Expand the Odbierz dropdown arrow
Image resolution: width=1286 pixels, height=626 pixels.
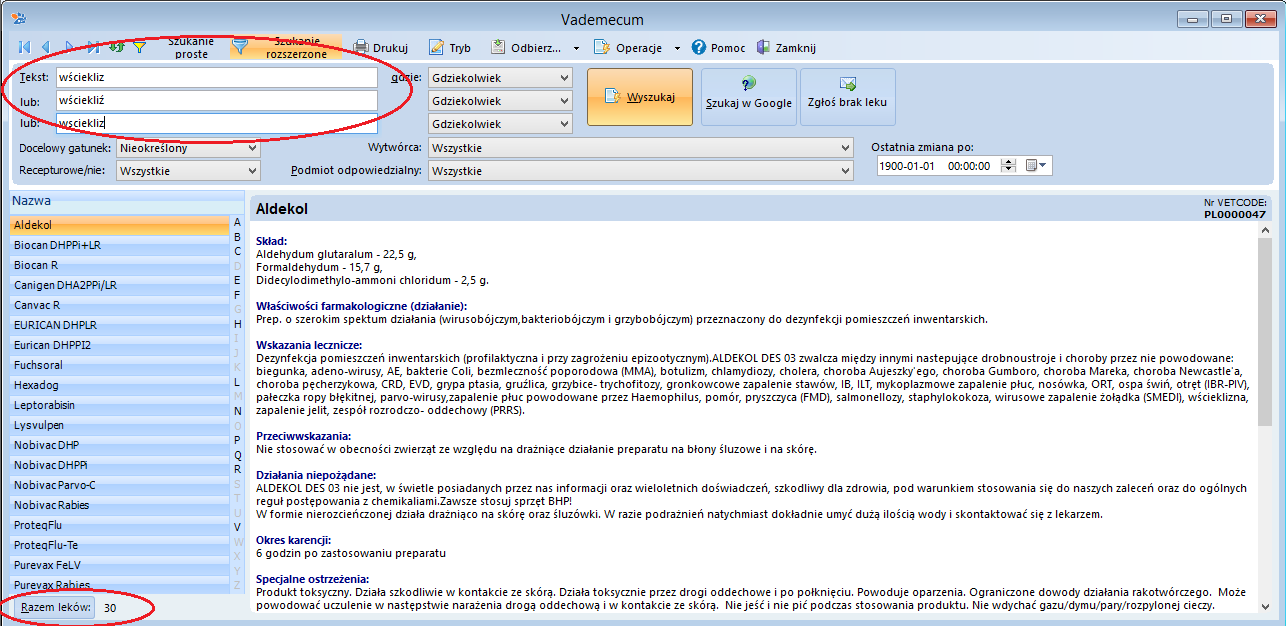click(577, 48)
